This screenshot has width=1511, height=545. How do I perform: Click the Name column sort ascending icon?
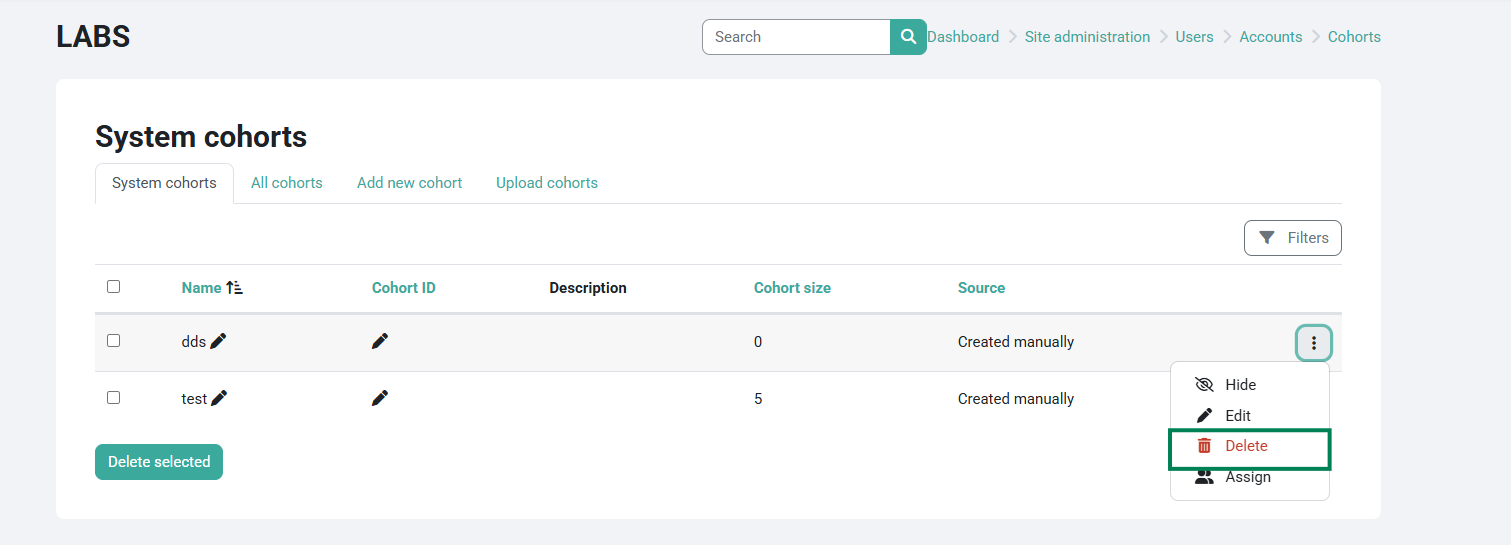[x=234, y=288]
